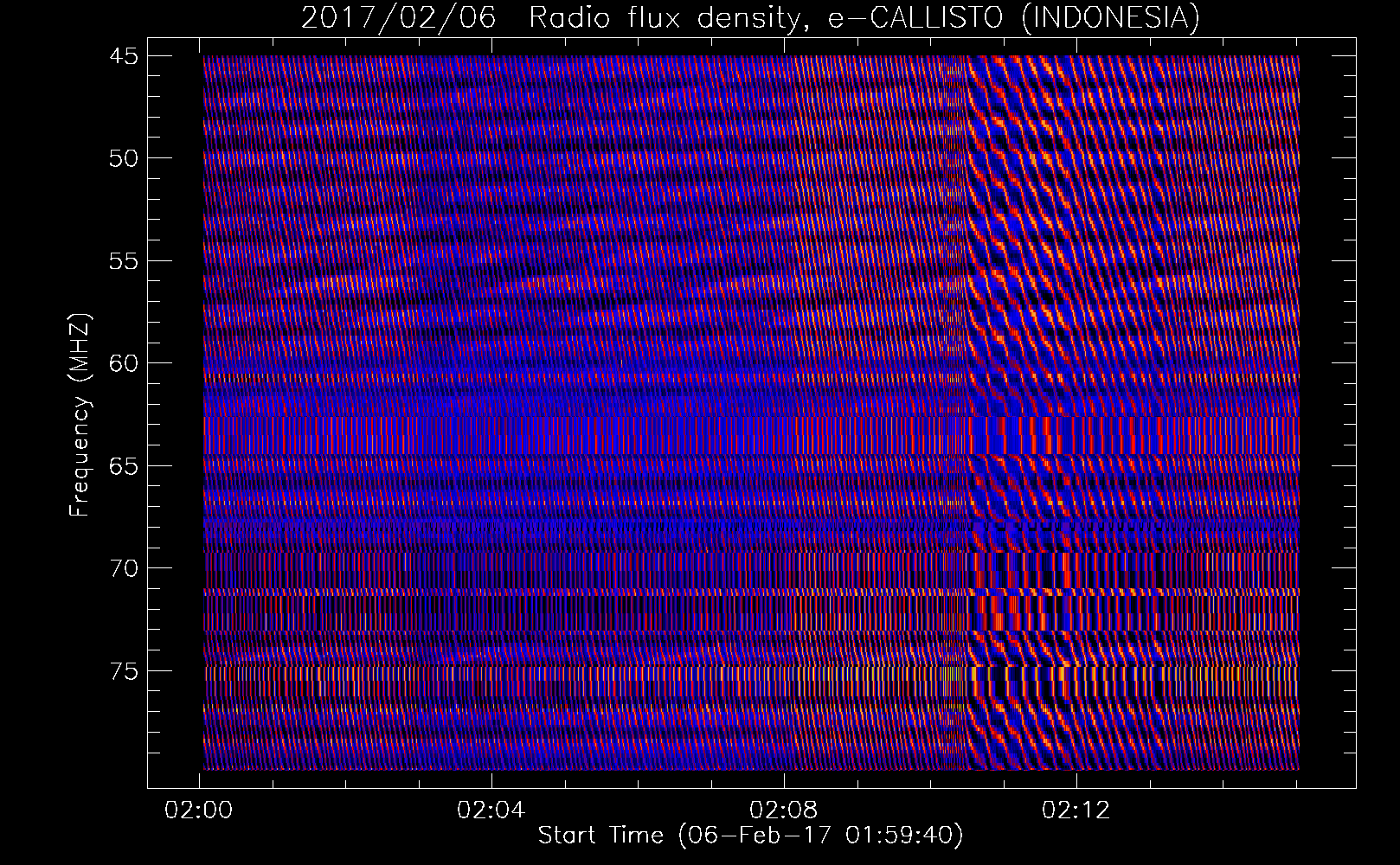Click the 45 frequency tick label
This screenshot has width=1400, height=865.
click(123, 56)
